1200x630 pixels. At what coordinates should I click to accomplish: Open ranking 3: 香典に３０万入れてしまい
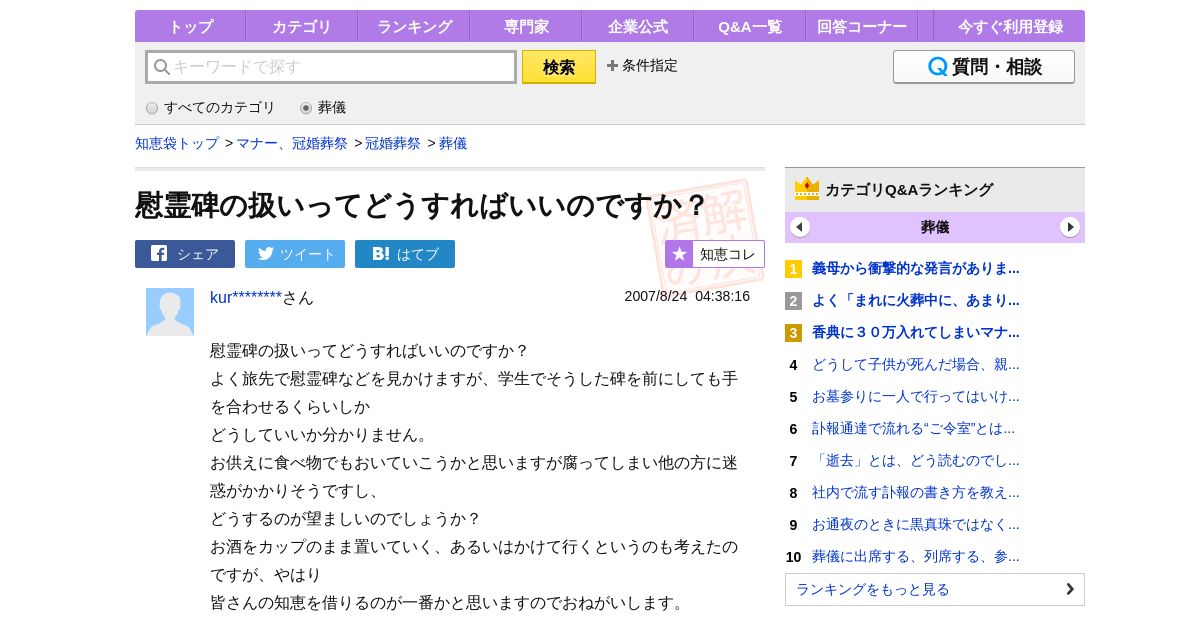[916, 333]
